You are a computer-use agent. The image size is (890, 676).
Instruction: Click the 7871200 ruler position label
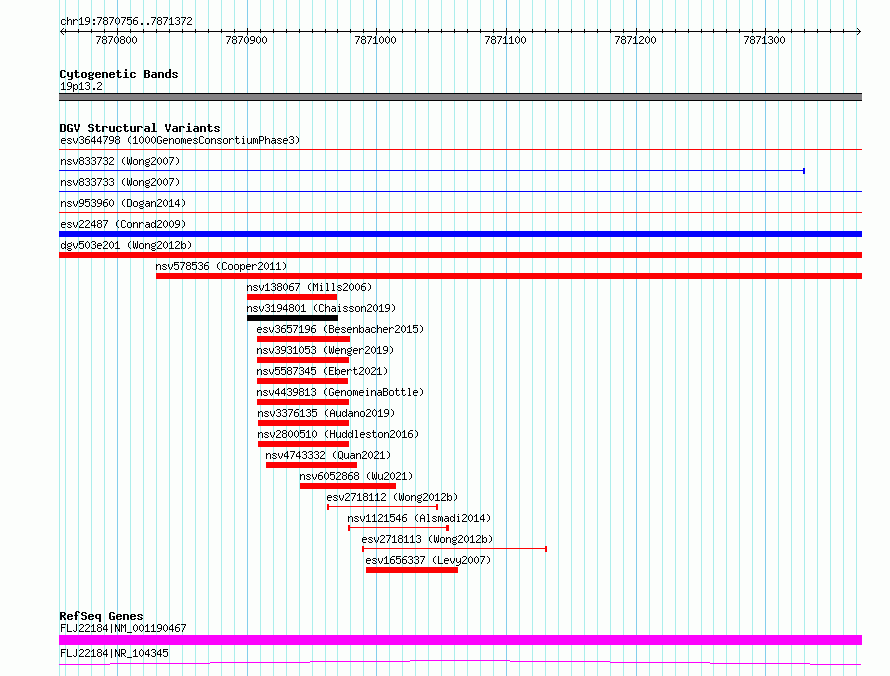click(x=635, y=40)
